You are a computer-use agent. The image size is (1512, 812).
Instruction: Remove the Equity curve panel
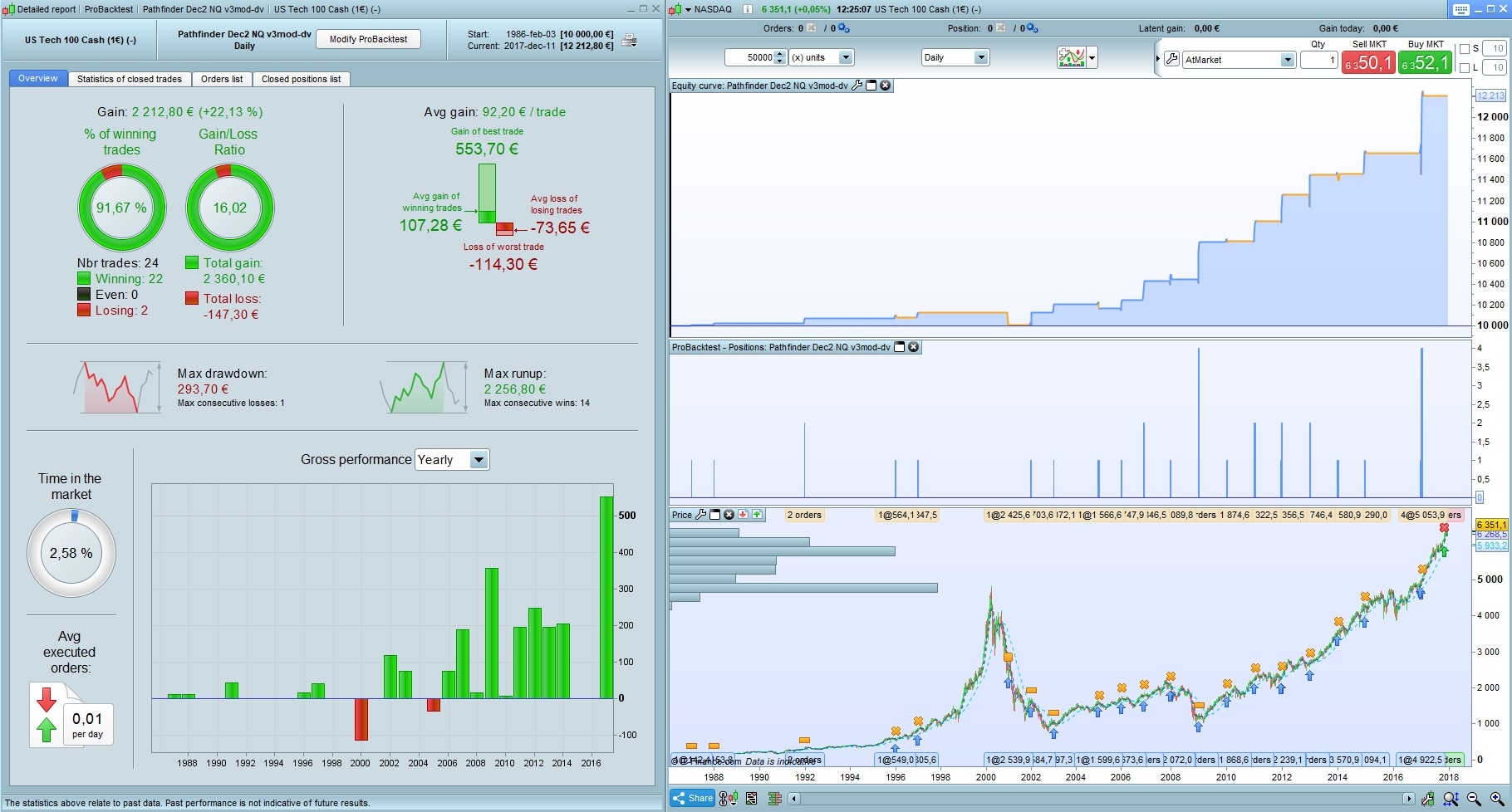click(885, 86)
